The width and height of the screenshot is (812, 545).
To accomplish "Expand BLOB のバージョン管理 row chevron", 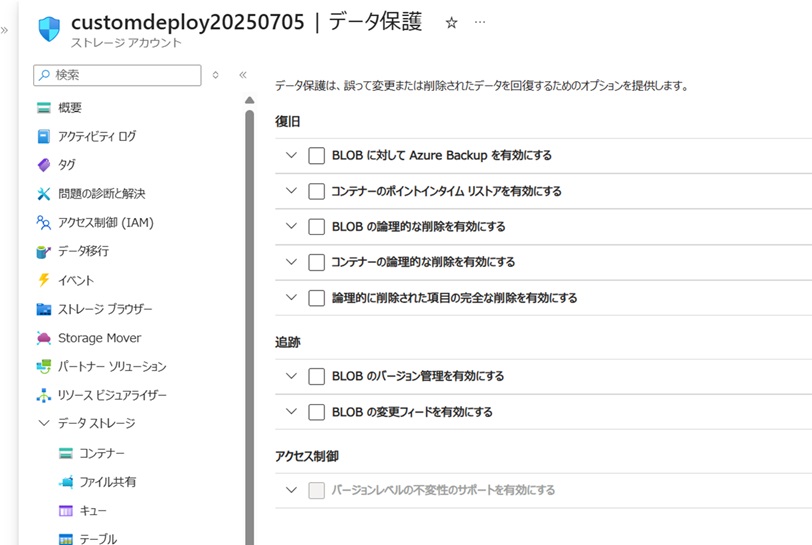I will tap(292, 376).
